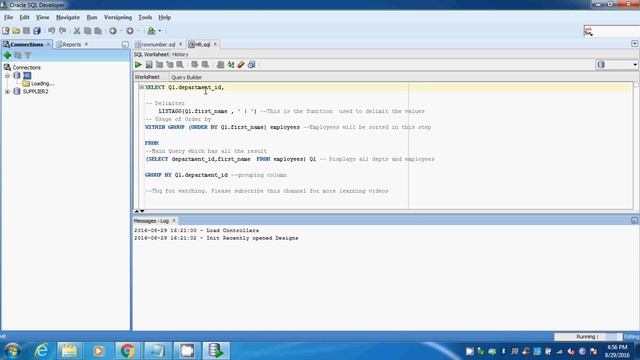Click Refresh connections icon in Connections panel
The width and height of the screenshot is (640, 360).
[18, 55]
